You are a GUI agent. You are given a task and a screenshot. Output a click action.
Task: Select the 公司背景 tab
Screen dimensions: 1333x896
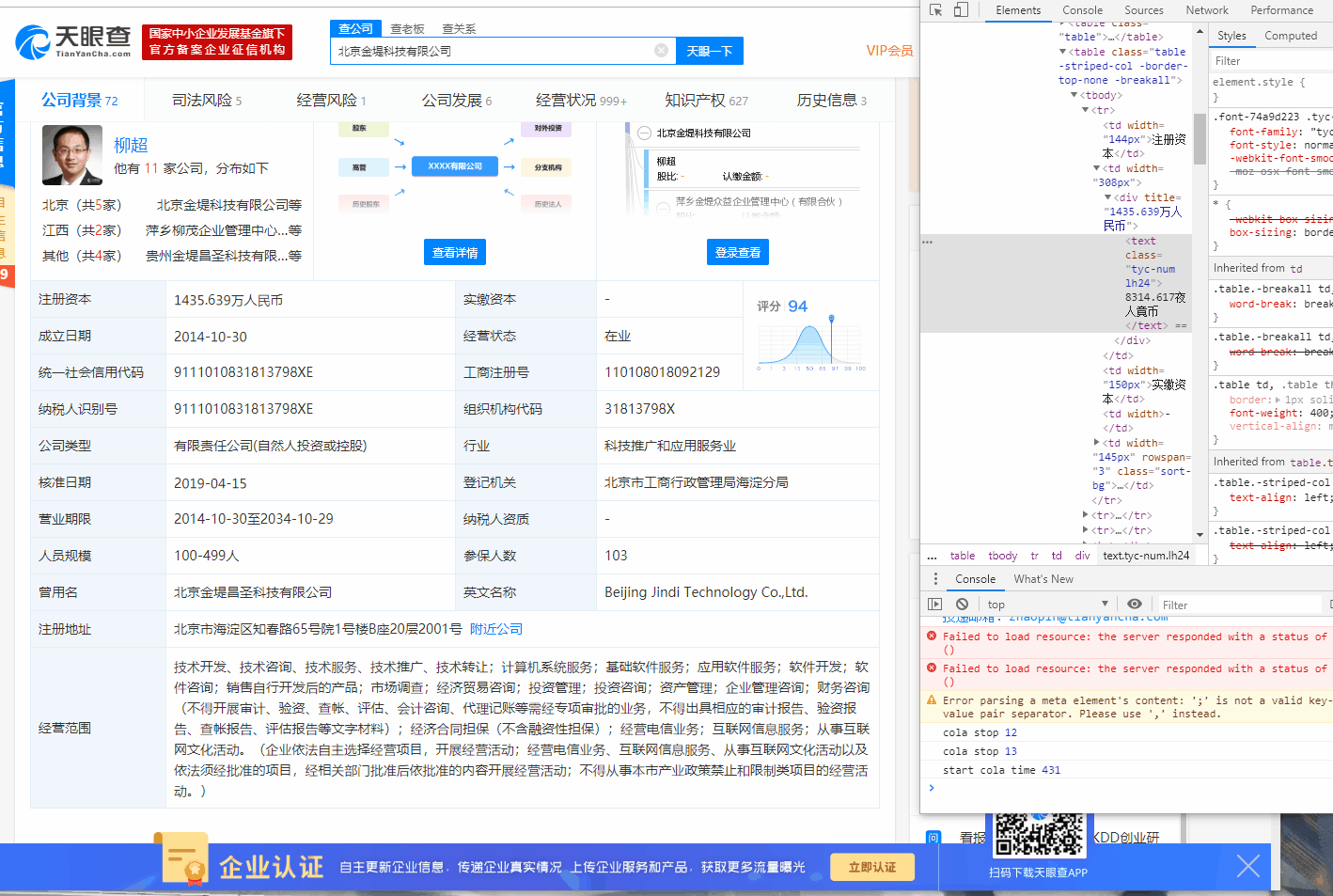tap(79, 100)
